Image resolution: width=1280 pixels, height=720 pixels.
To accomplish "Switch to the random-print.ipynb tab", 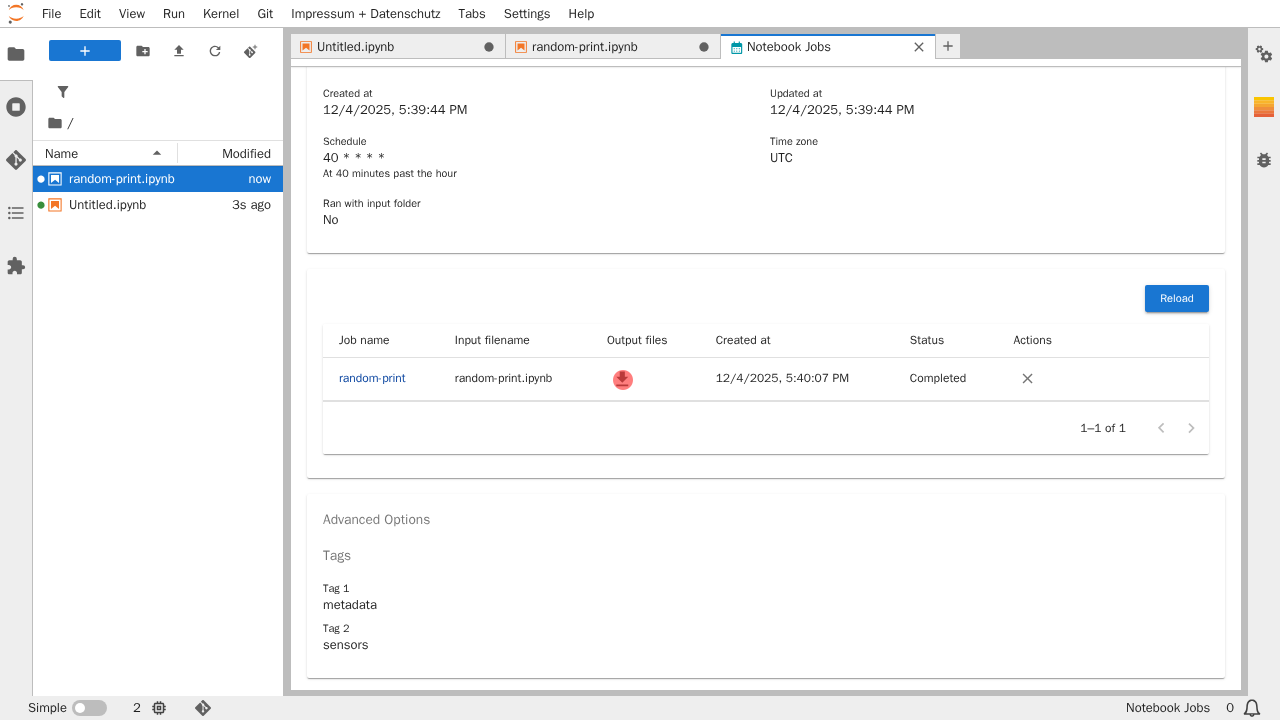I will 584,47.
